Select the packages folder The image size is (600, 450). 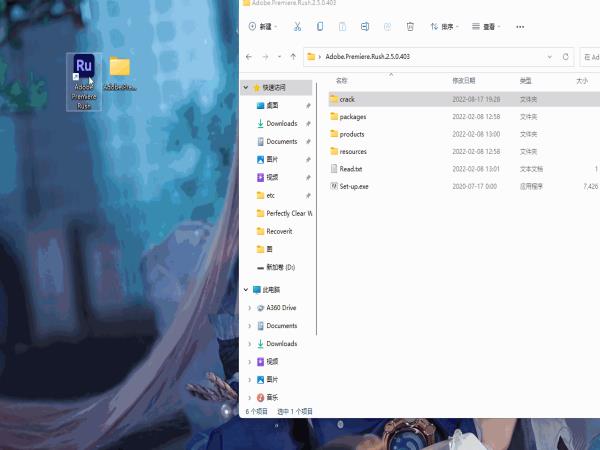pyautogui.click(x=464, y=117)
